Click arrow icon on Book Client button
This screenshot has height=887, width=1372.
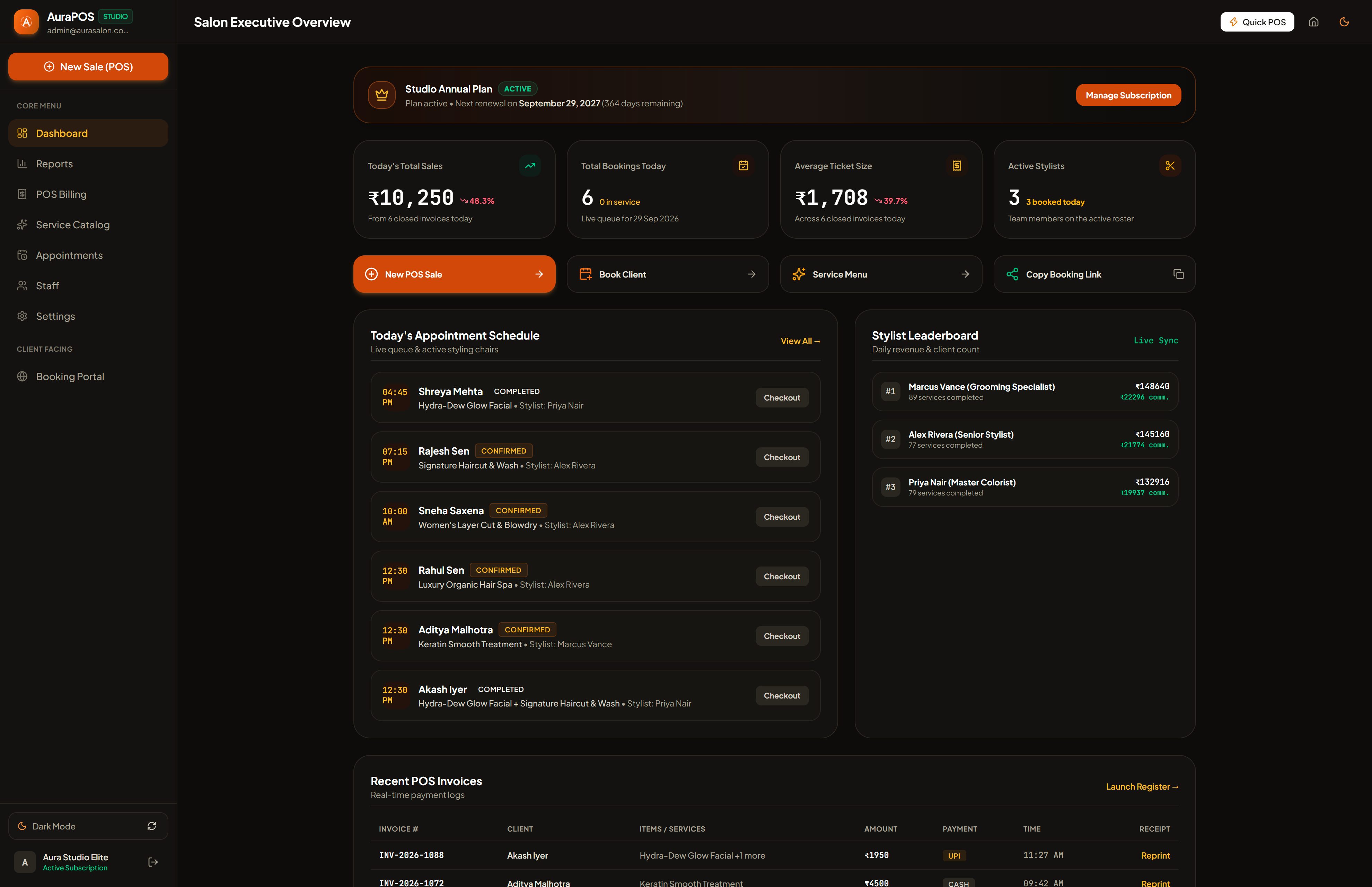point(752,274)
